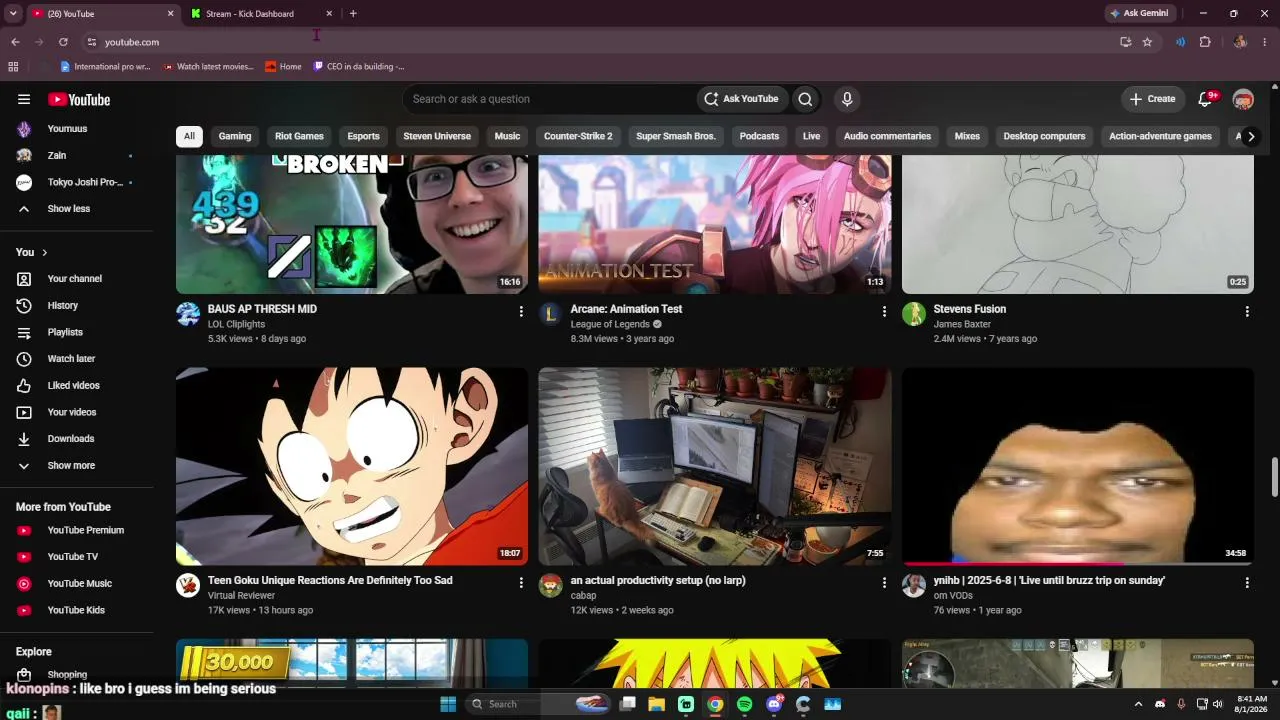The image size is (1280, 720).
Task: Click the Ask YouTube button
Action: tap(741, 99)
